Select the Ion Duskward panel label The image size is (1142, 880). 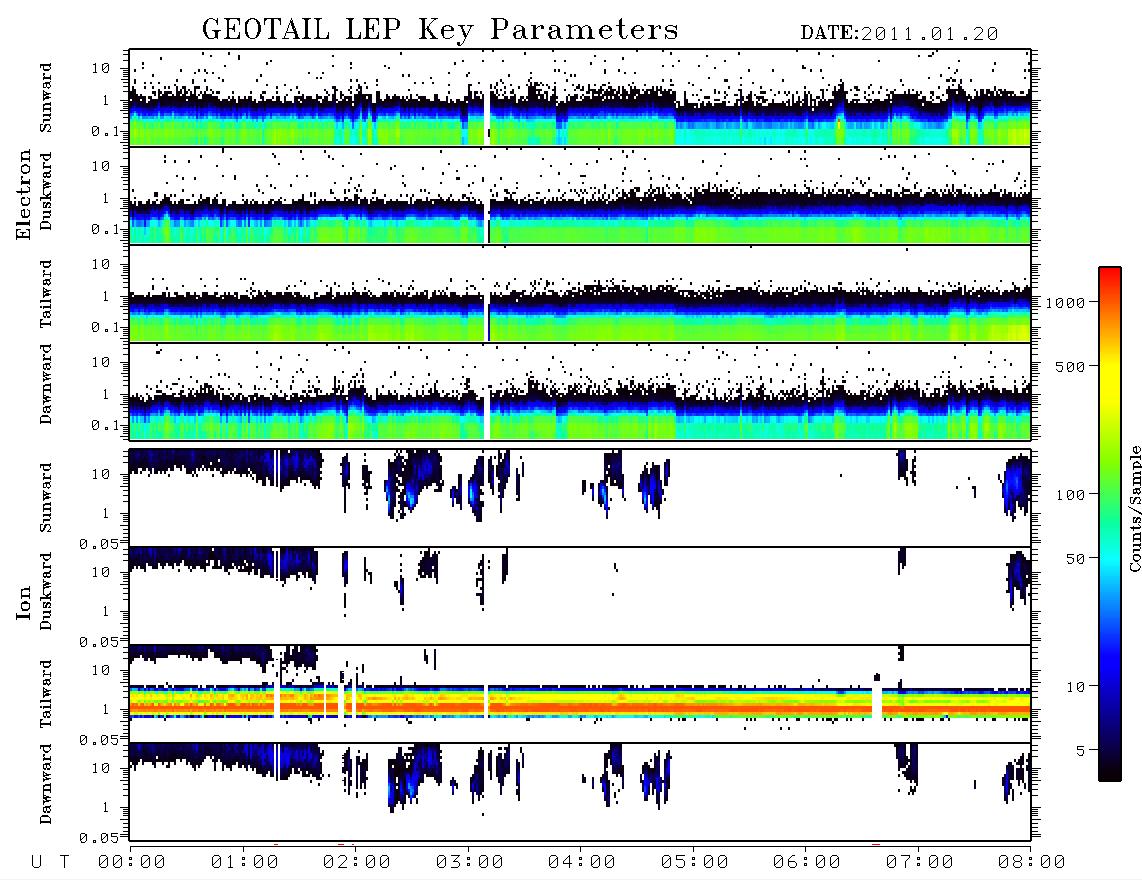(46, 591)
